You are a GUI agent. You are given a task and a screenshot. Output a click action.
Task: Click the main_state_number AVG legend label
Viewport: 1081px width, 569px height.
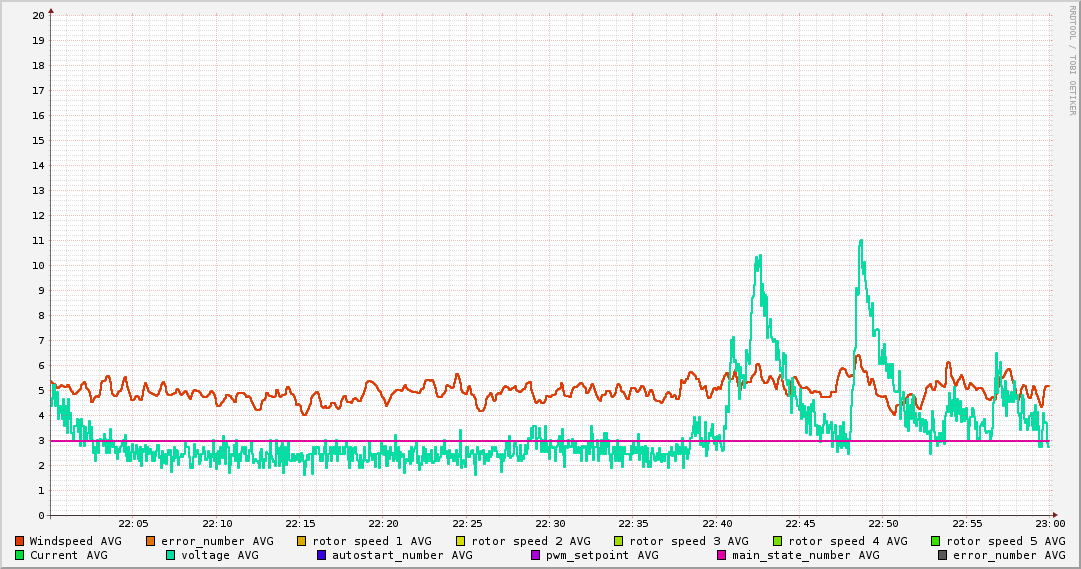(805, 555)
